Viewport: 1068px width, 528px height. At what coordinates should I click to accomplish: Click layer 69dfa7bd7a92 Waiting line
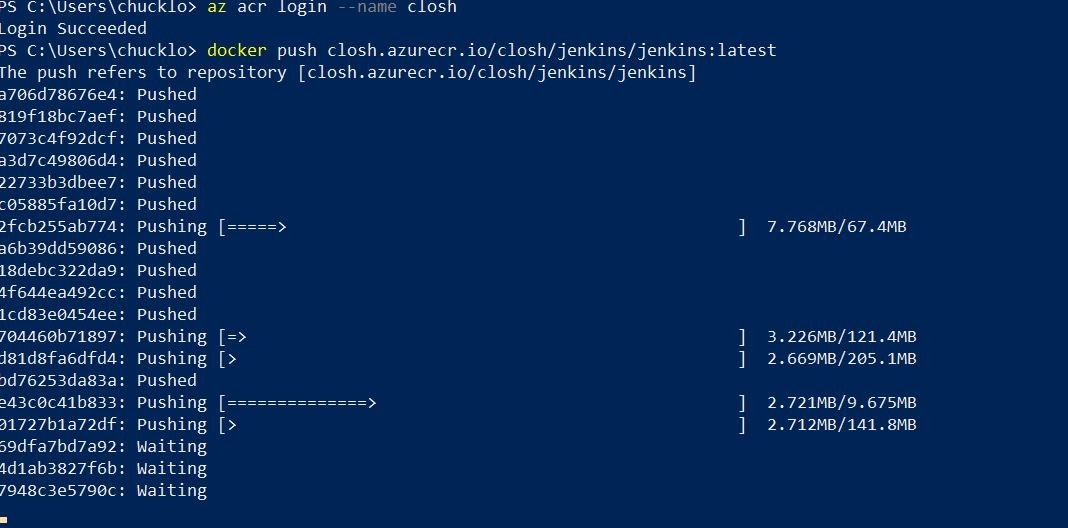pyautogui.click(x=103, y=447)
